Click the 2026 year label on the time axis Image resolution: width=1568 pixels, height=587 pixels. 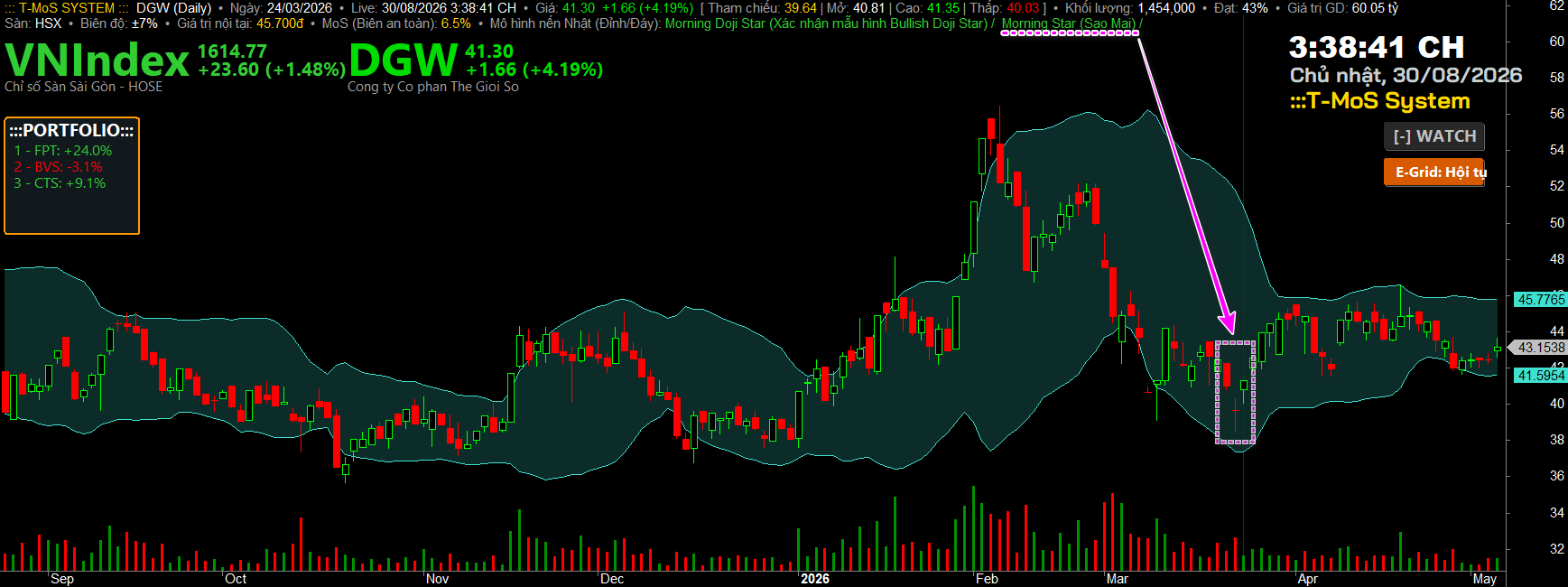coord(815,579)
